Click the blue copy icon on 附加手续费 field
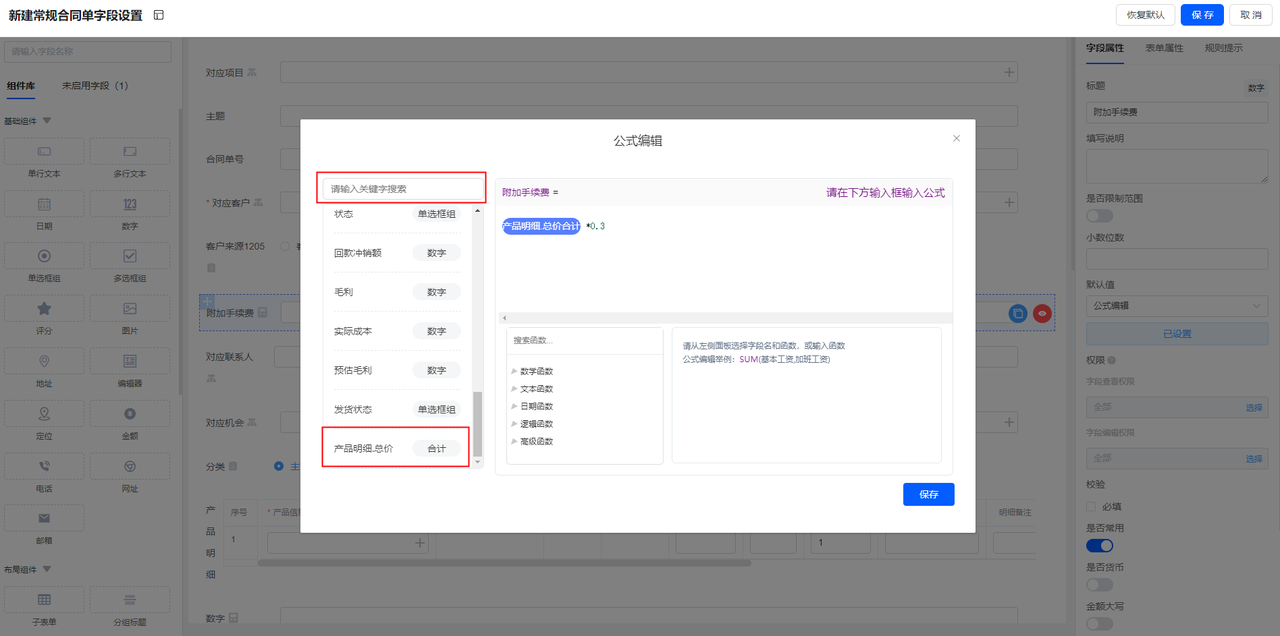 [1018, 313]
